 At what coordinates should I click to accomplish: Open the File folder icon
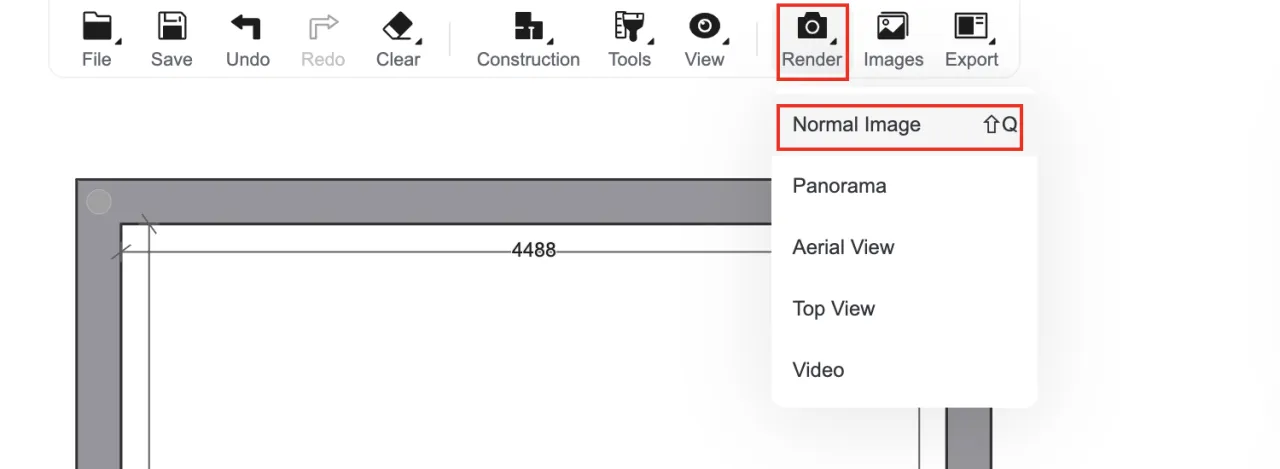[x=97, y=27]
